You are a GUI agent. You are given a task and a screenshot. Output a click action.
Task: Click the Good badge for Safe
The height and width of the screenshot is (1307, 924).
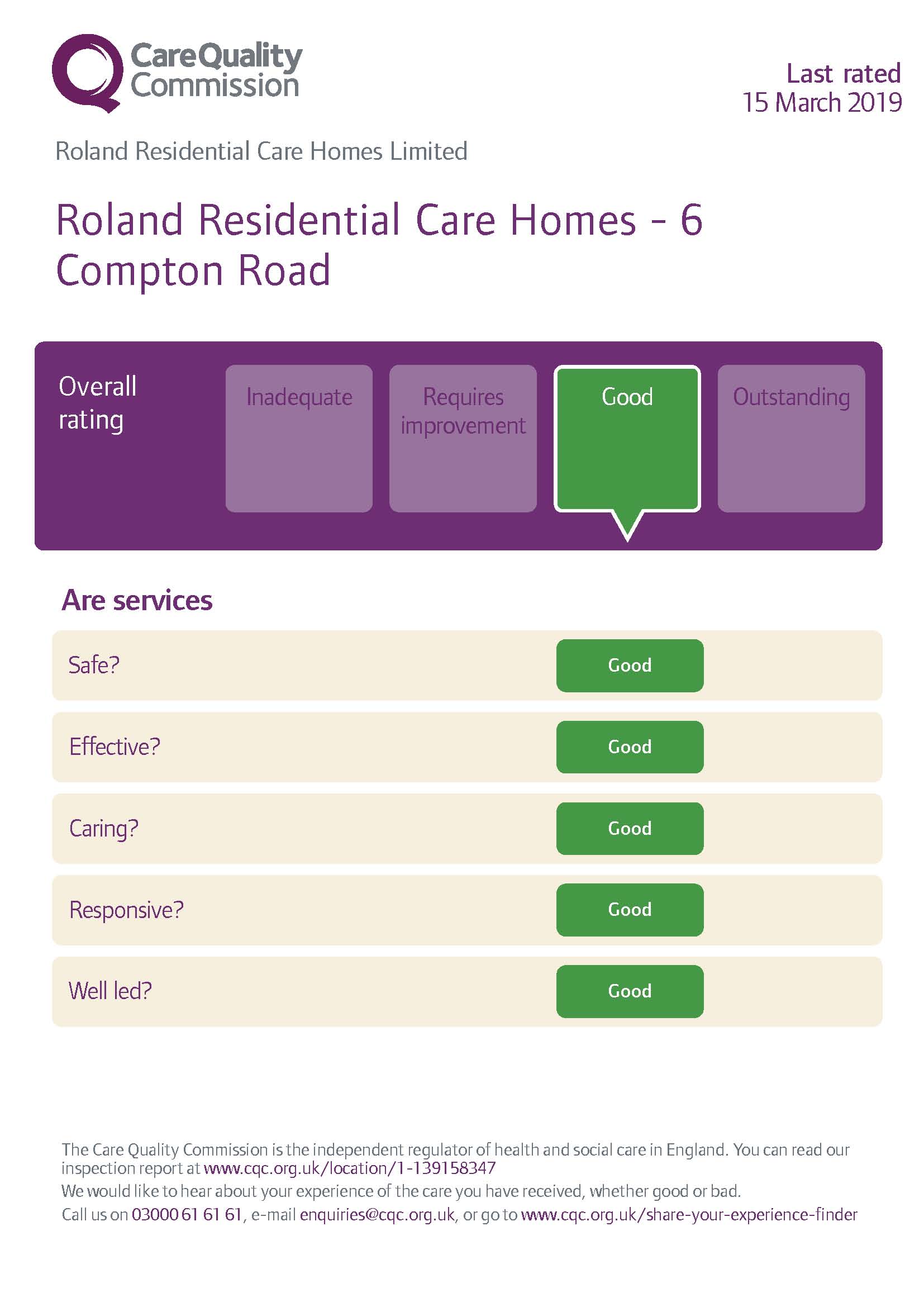pyautogui.click(x=629, y=665)
